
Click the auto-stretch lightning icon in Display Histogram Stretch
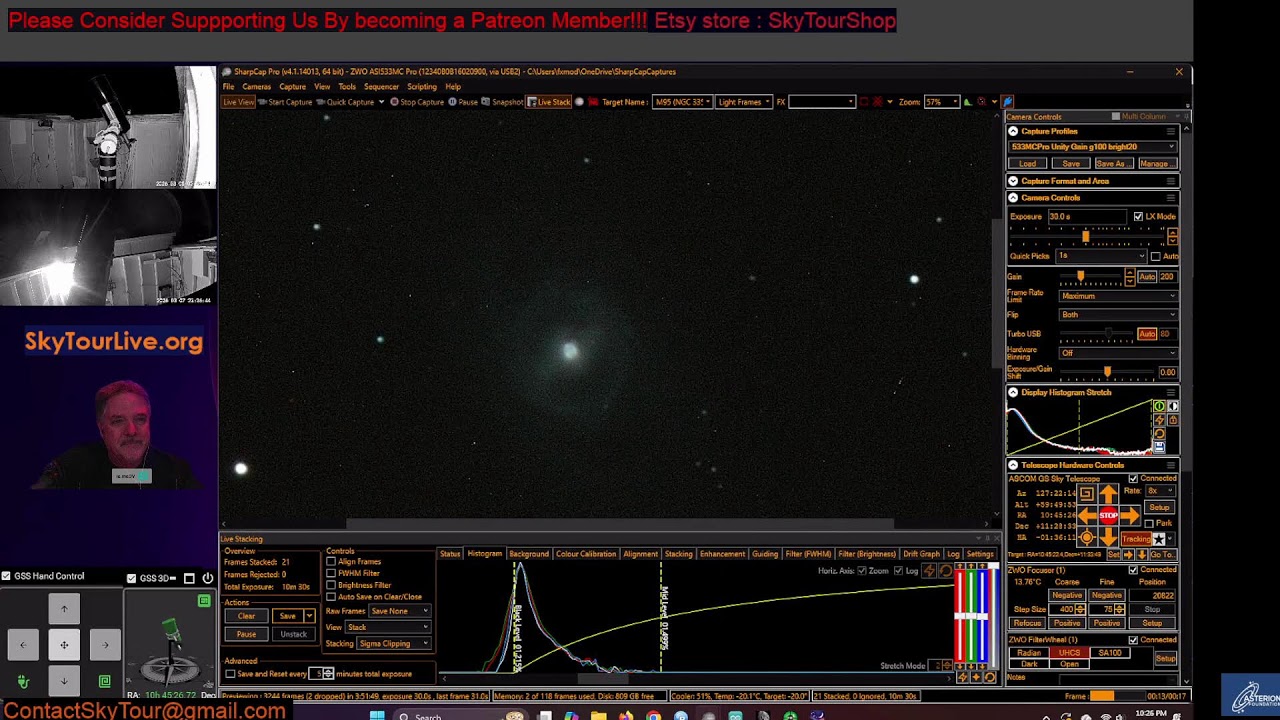(x=1159, y=420)
